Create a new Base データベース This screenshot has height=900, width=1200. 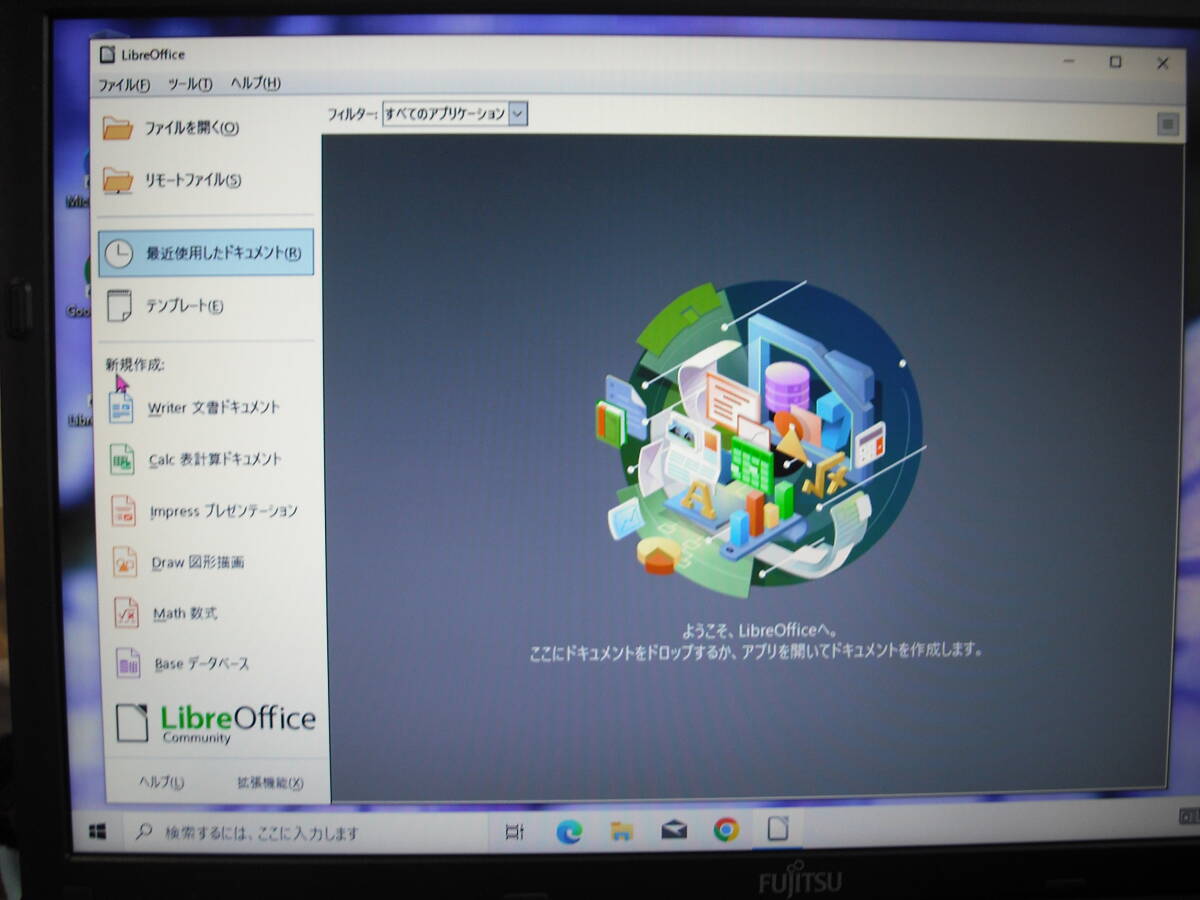(x=183, y=663)
